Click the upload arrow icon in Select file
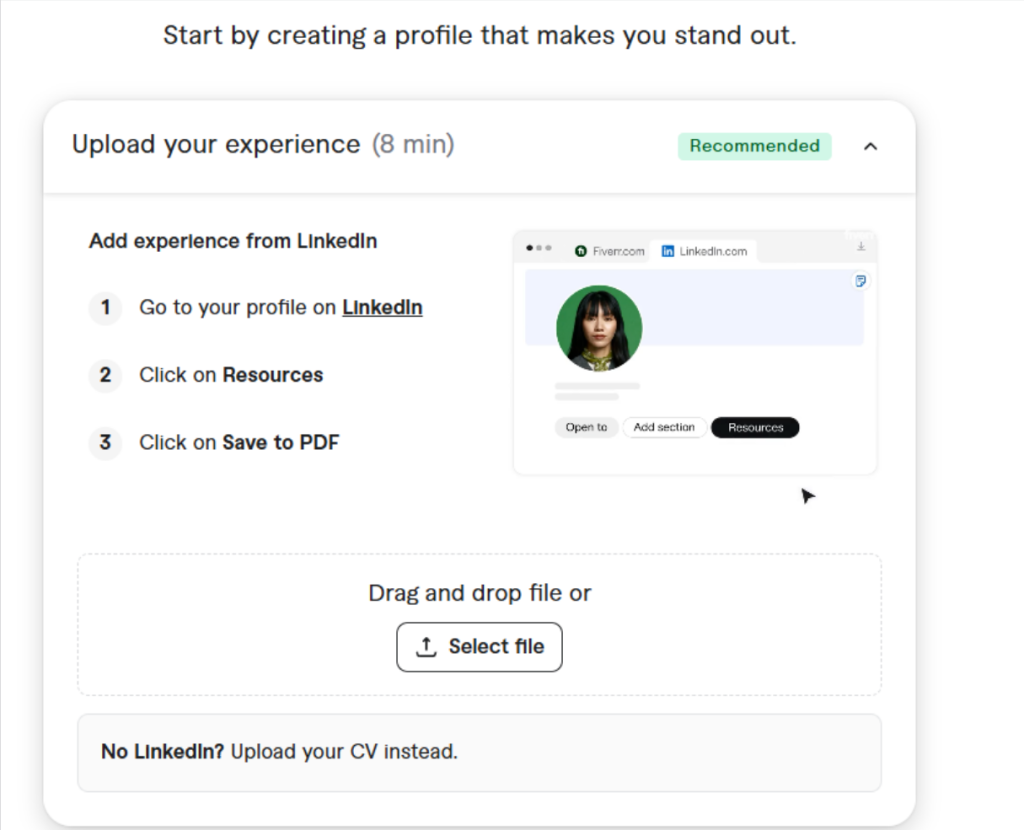The image size is (1024, 830). click(x=426, y=646)
